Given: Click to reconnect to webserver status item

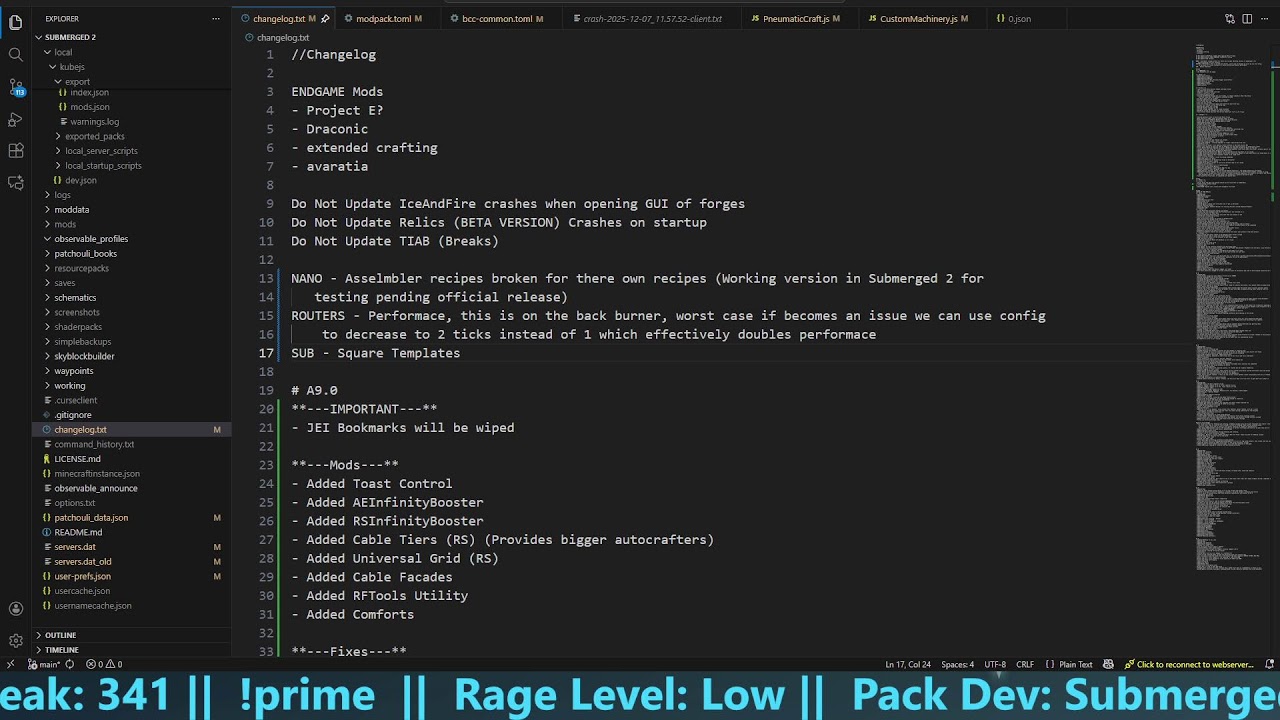Looking at the screenshot, I should coord(1189,664).
